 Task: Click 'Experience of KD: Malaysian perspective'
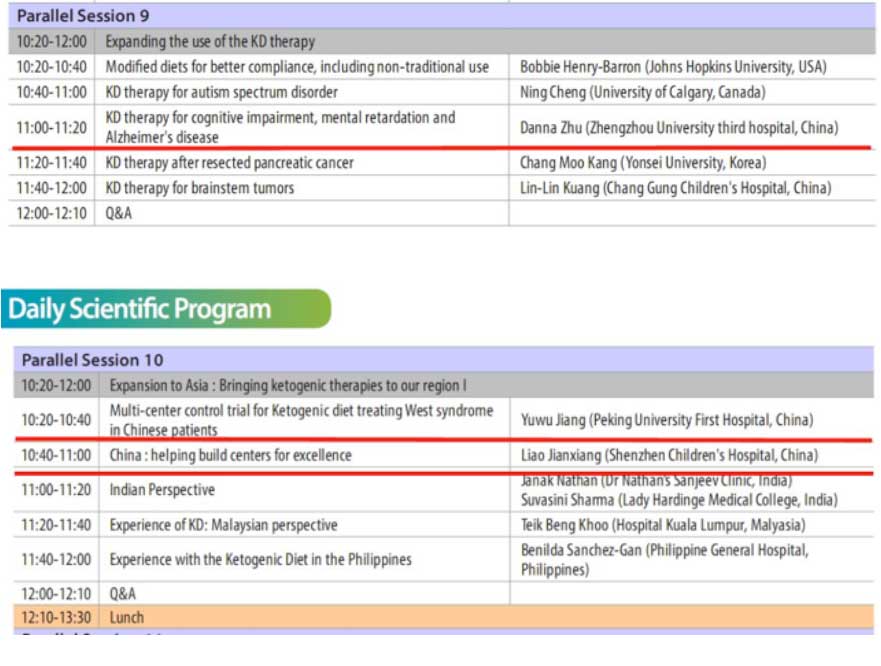[224, 525]
